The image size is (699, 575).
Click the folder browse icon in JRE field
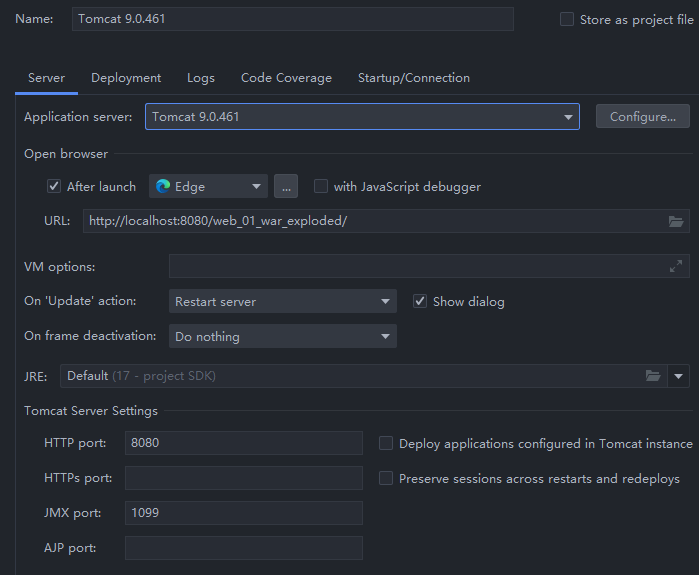click(x=653, y=376)
